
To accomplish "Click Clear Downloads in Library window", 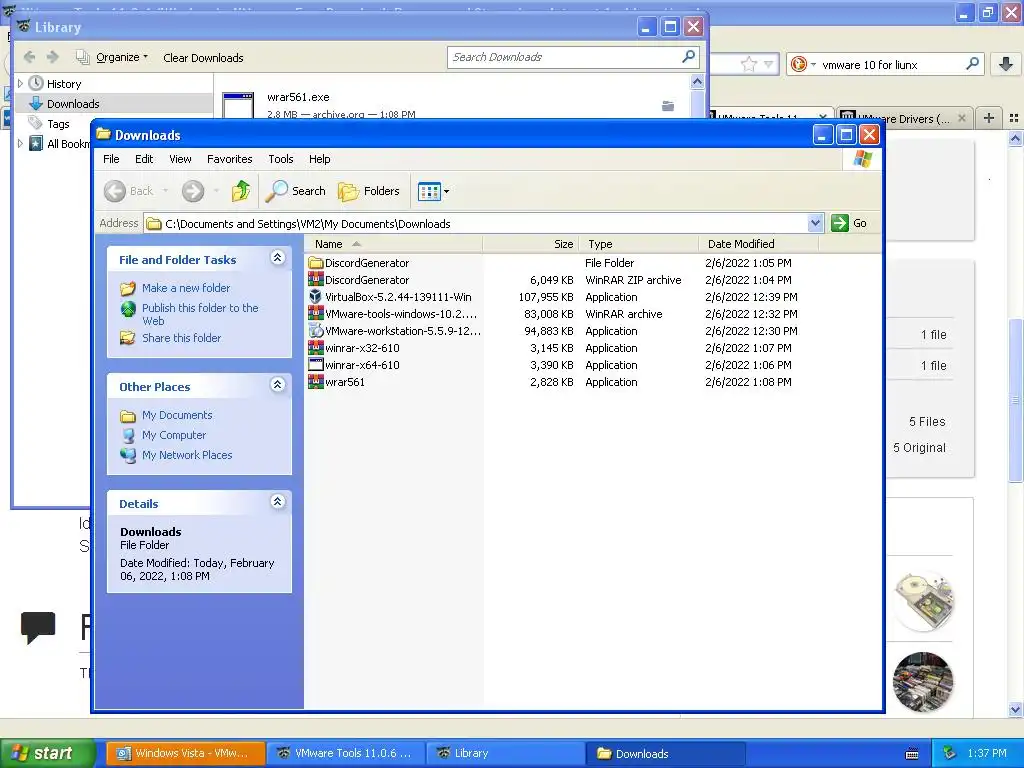I will [x=203, y=57].
